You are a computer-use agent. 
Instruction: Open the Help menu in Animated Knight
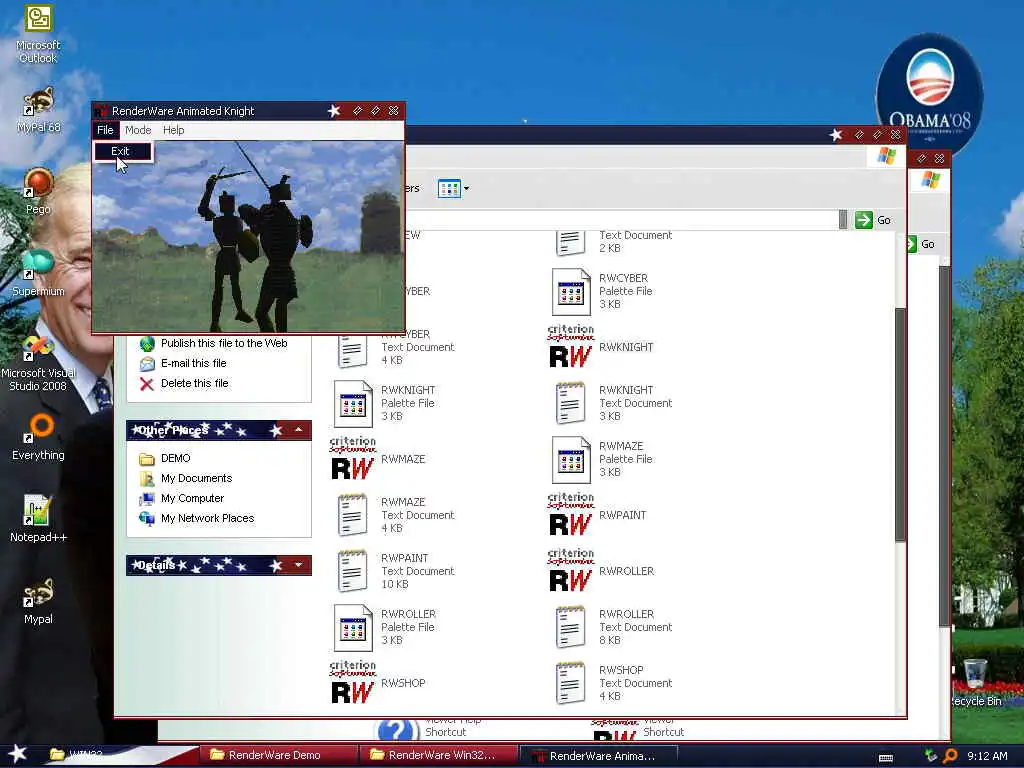(174, 130)
